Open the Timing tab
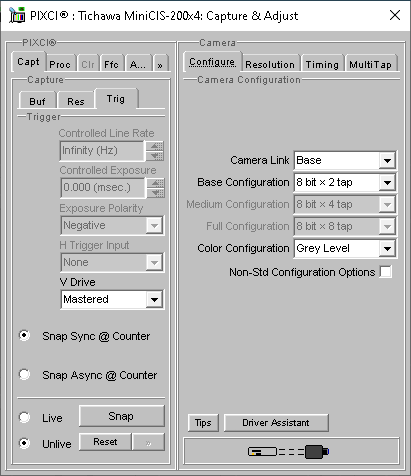 pyautogui.click(x=322, y=64)
